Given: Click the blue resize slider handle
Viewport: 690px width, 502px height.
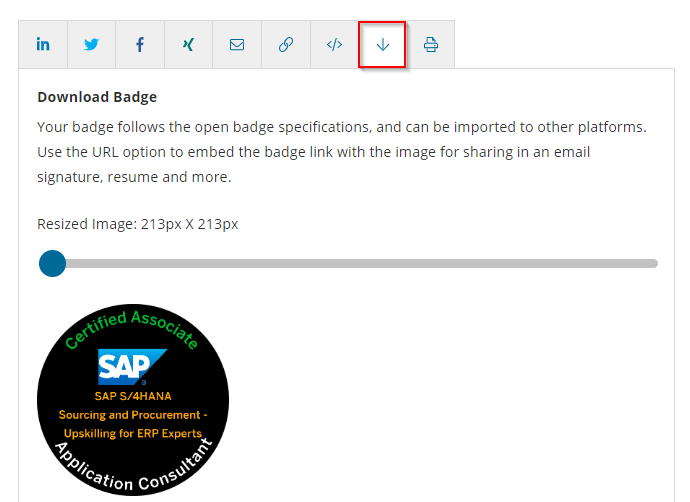Looking at the screenshot, I should [52, 264].
